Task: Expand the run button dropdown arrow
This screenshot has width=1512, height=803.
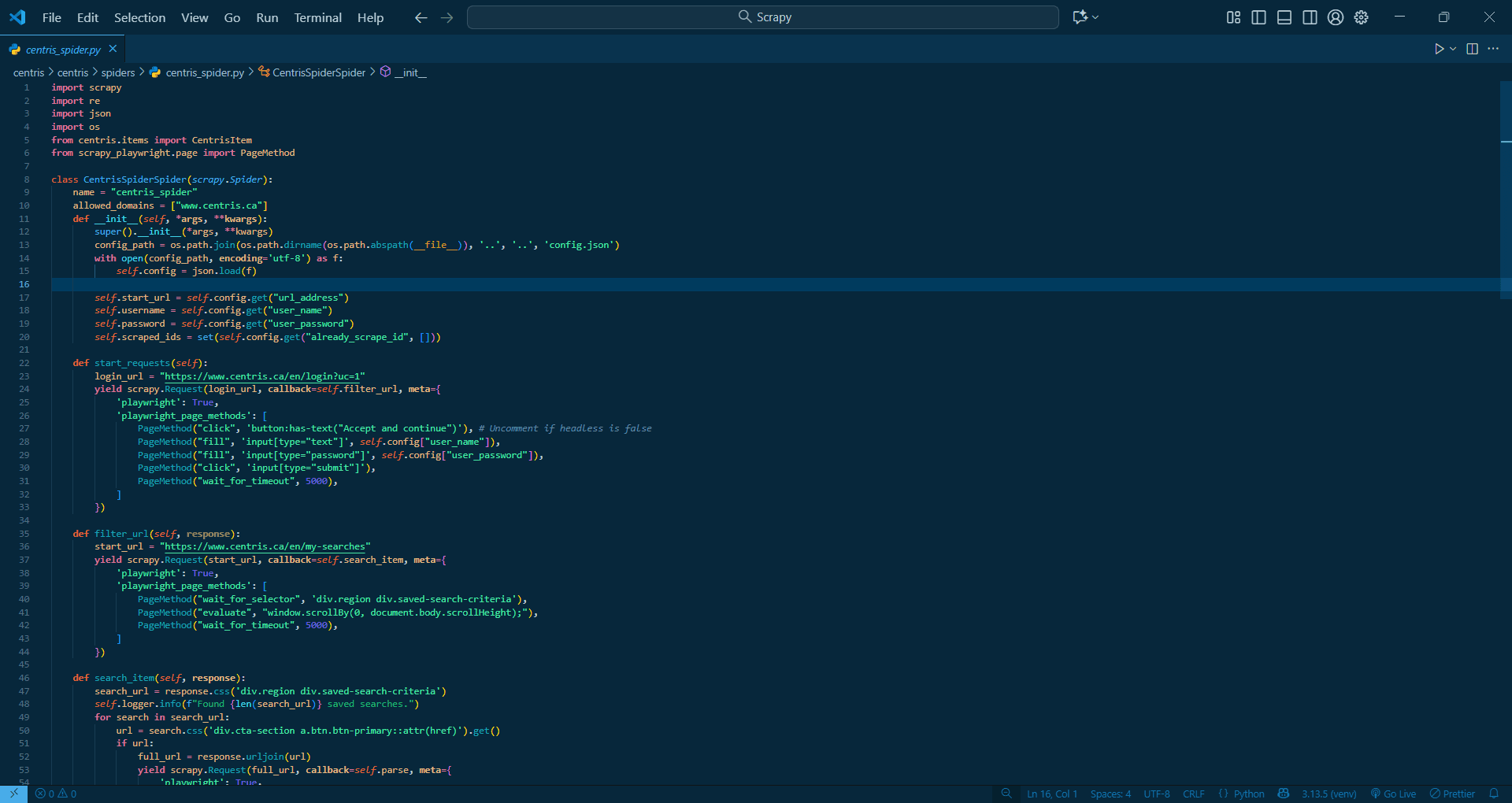Action: tap(1453, 49)
